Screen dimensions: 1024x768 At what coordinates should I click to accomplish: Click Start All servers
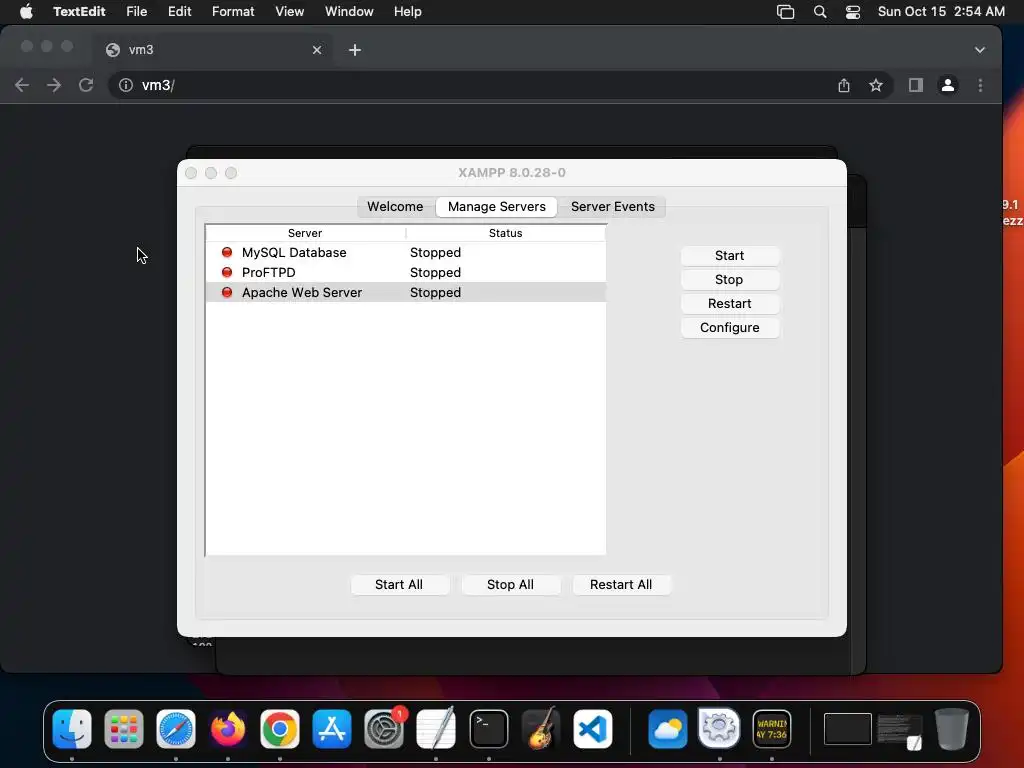pos(399,584)
